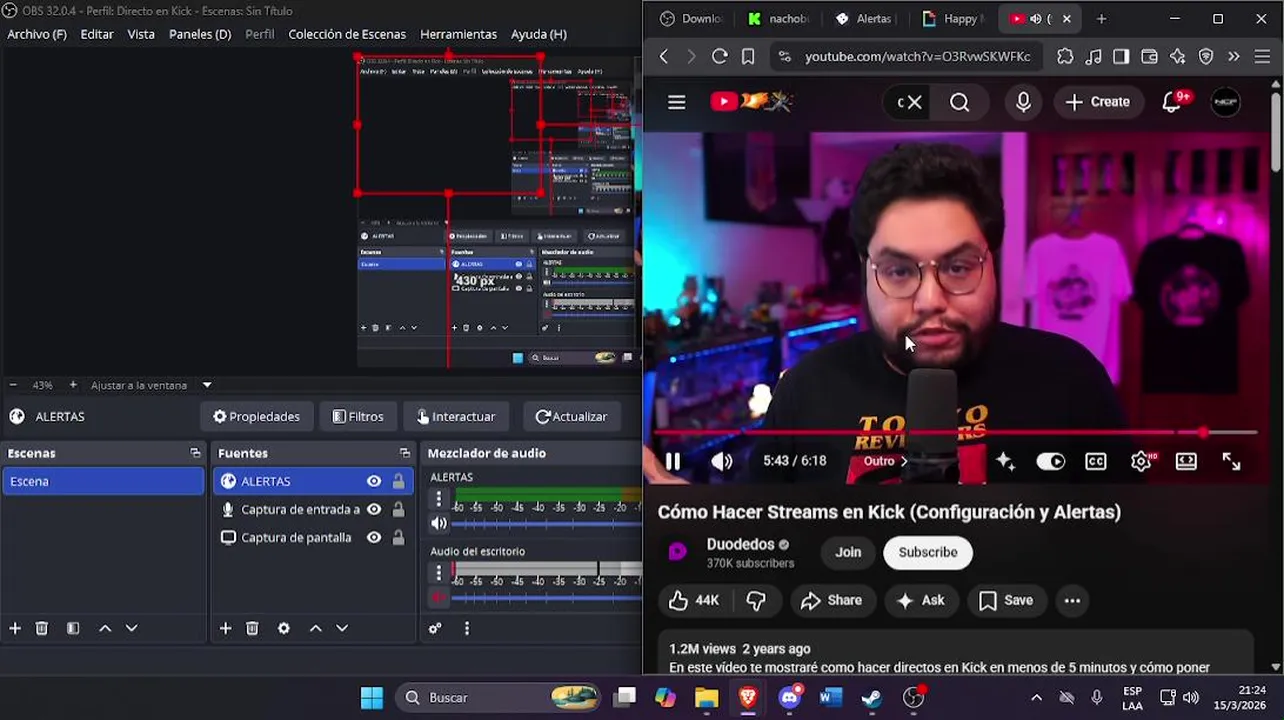Expand hidden system tray icons
Screen dimensions: 1284x720
(1036, 698)
